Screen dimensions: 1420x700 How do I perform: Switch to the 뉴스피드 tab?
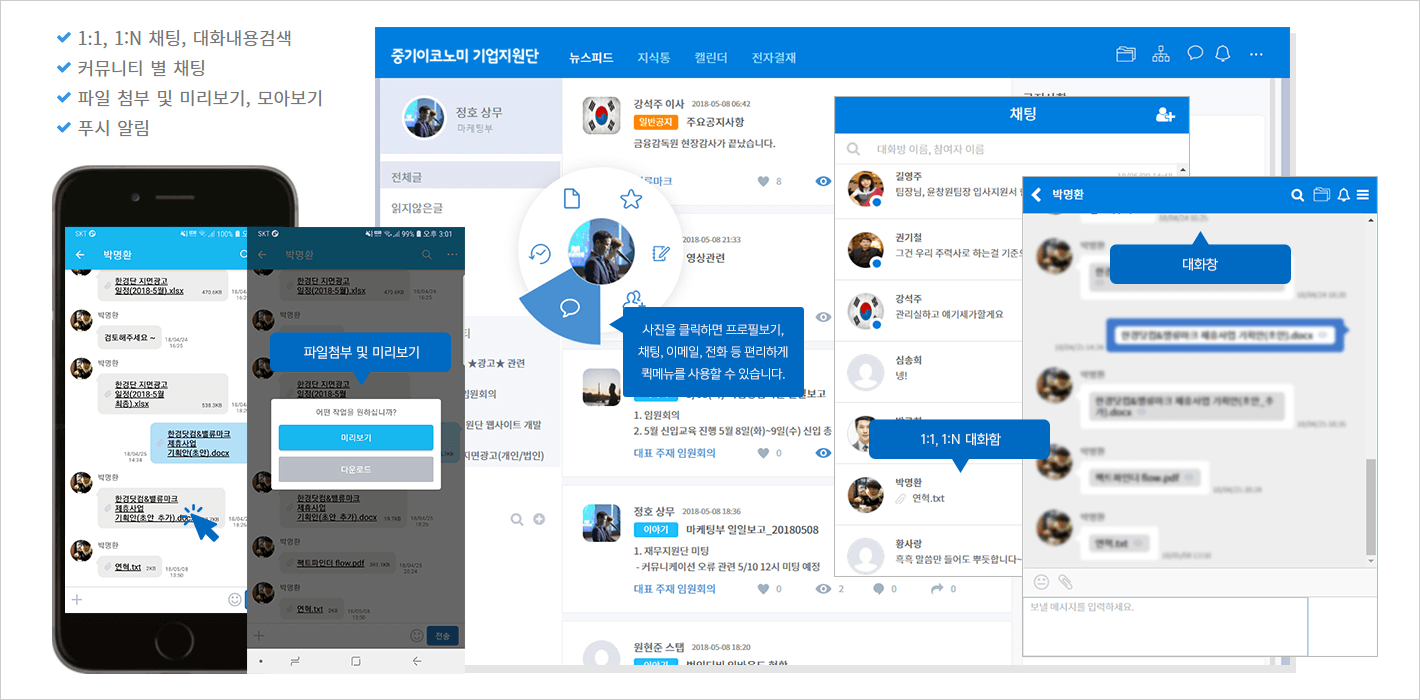tap(591, 57)
